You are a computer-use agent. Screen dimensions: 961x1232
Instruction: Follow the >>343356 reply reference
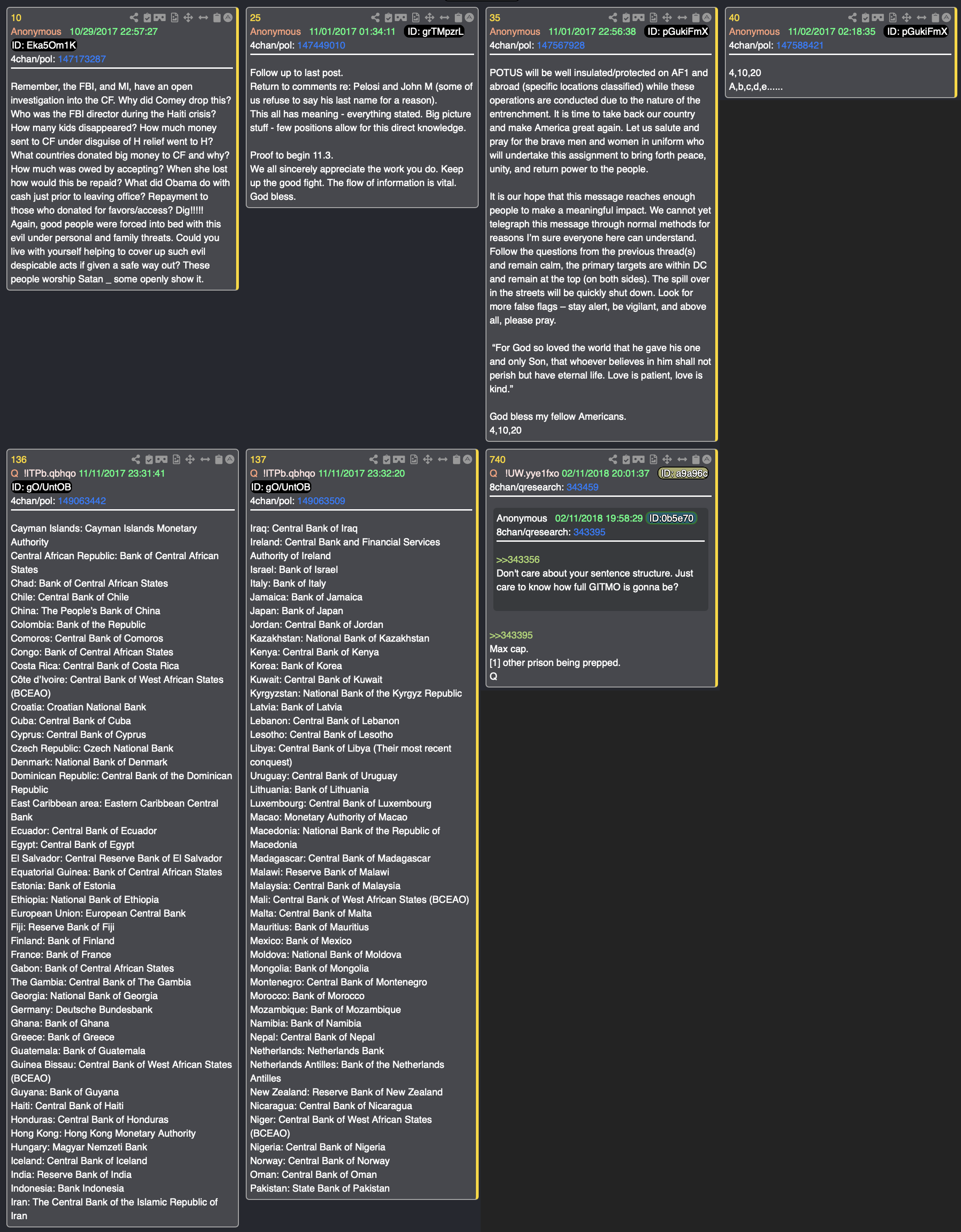click(x=518, y=560)
